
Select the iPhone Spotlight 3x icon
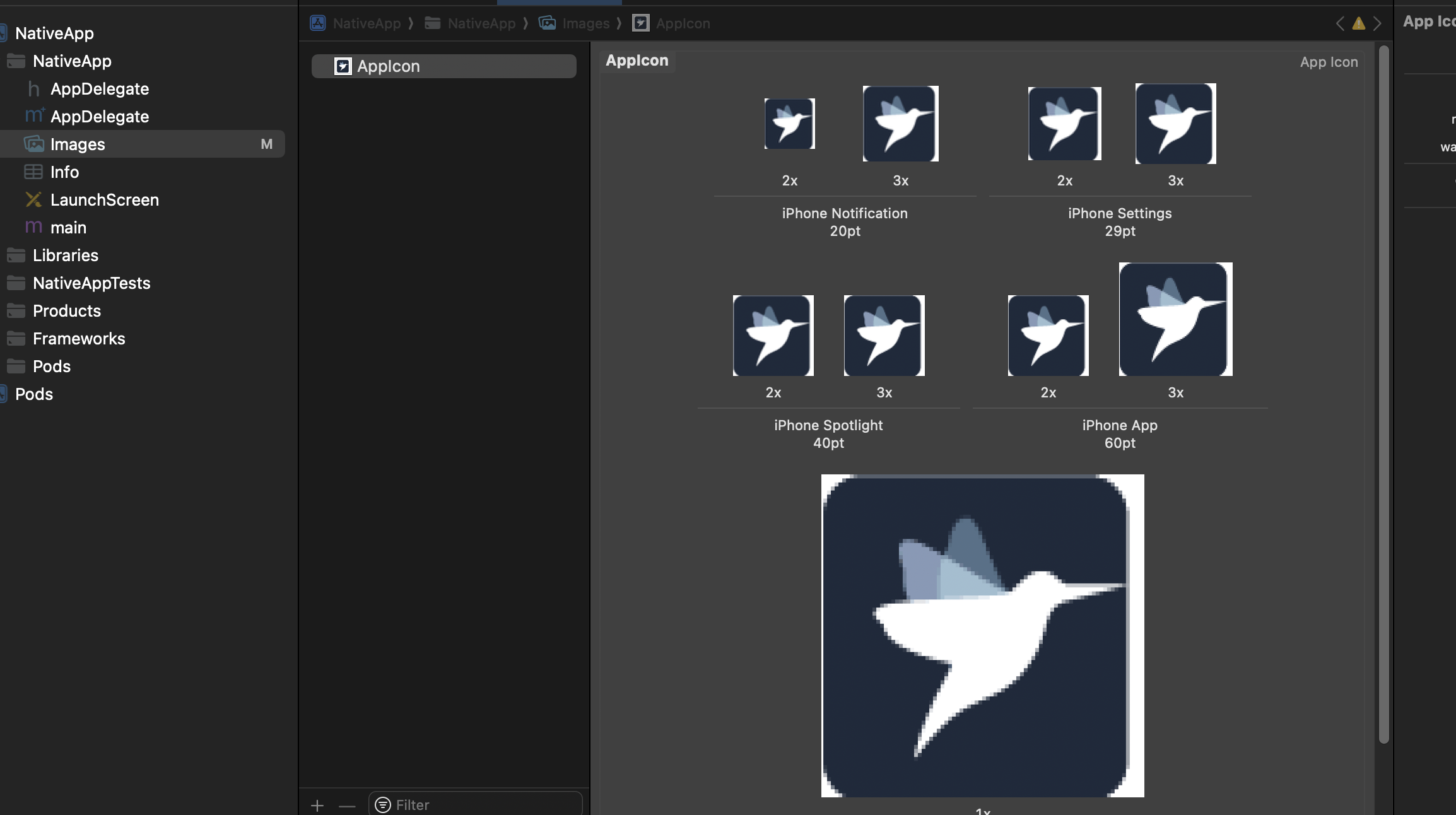pos(884,336)
